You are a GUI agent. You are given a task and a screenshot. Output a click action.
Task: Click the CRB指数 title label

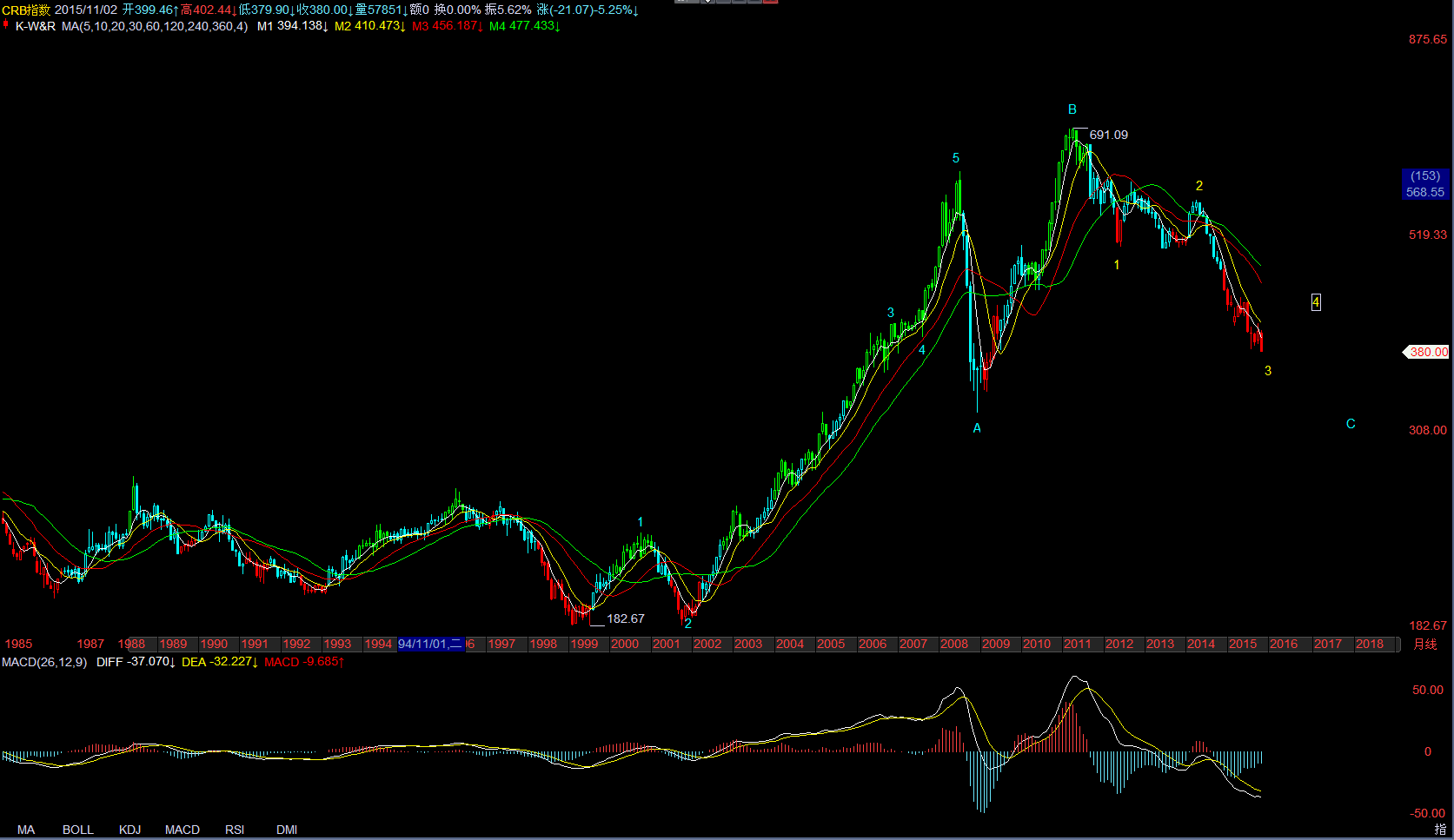[x=26, y=10]
